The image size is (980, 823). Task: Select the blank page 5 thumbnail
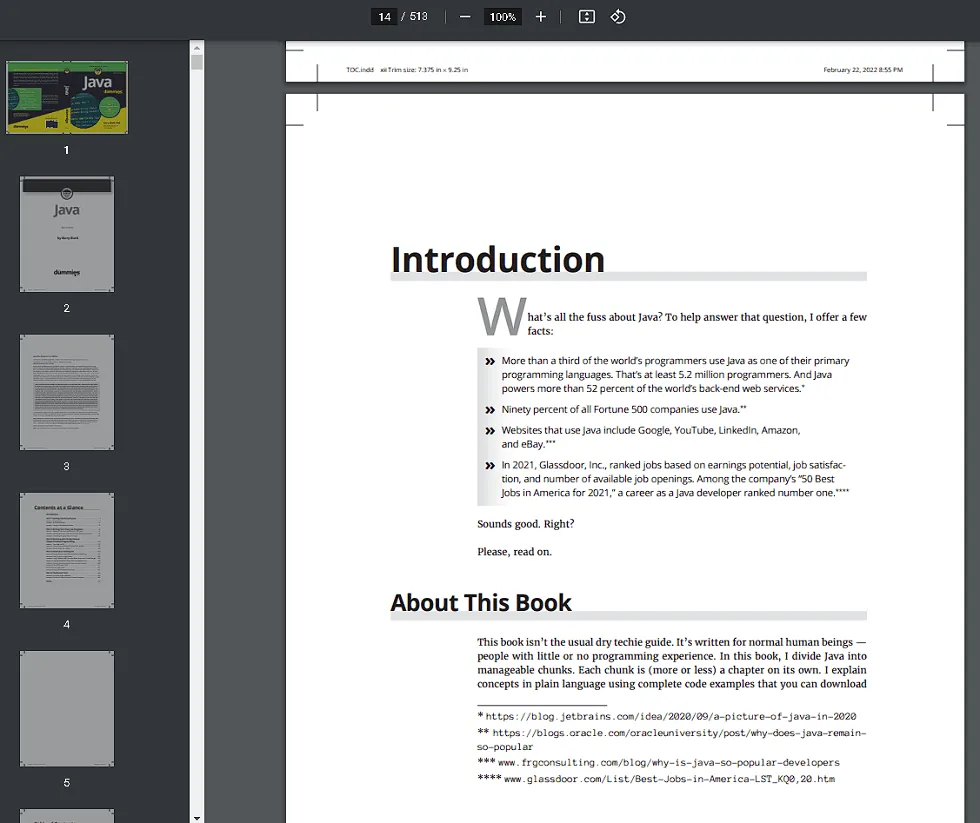(x=67, y=708)
